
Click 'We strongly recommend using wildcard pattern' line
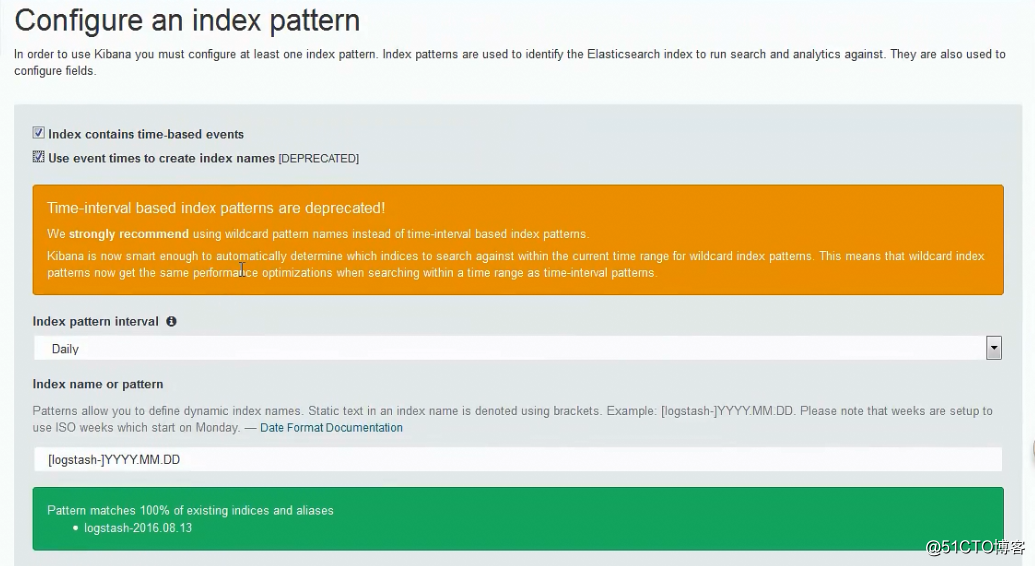click(x=318, y=234)
